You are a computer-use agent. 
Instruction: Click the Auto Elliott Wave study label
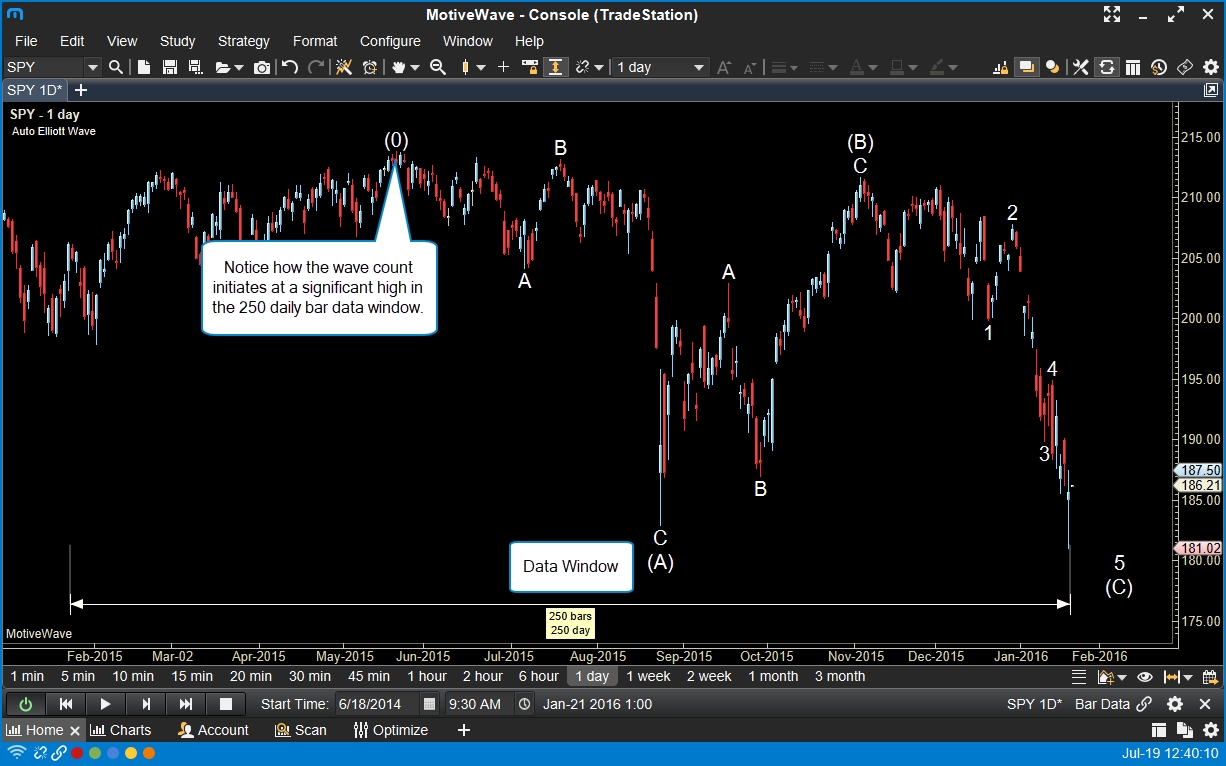pyautogui.click(x=54, y=131)
